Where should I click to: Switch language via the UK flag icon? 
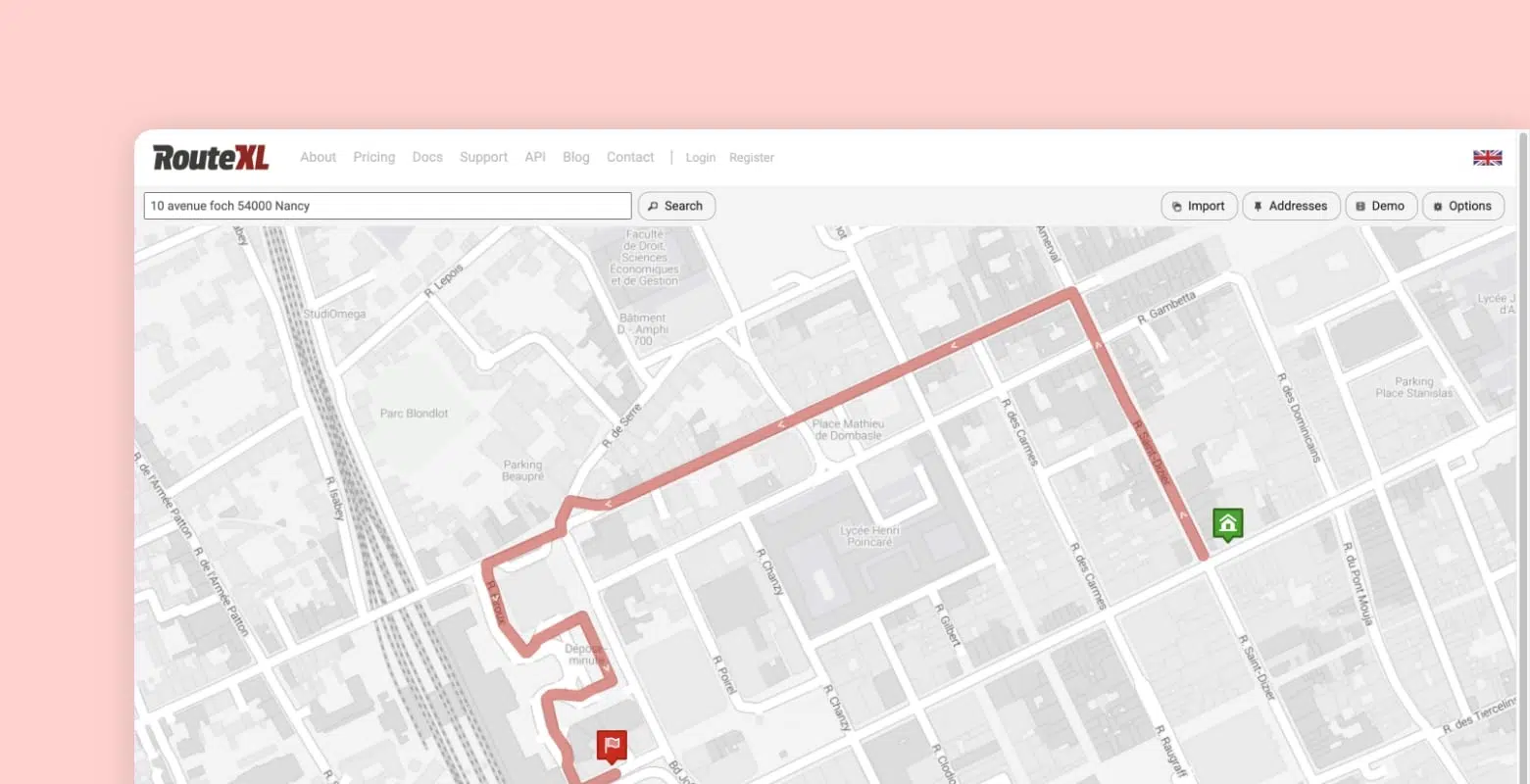[1487, 158]
